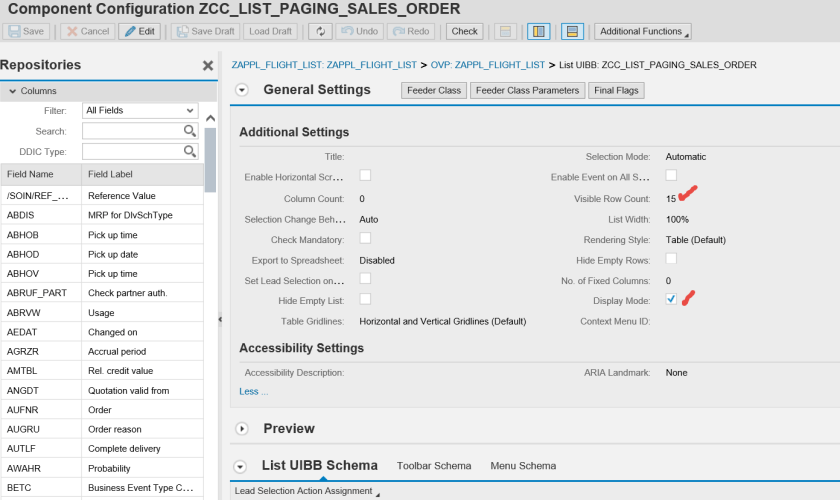Click the DDIC Type magnifier icon
The height and width of the screenshot is (500, 840).
point(190,151)
